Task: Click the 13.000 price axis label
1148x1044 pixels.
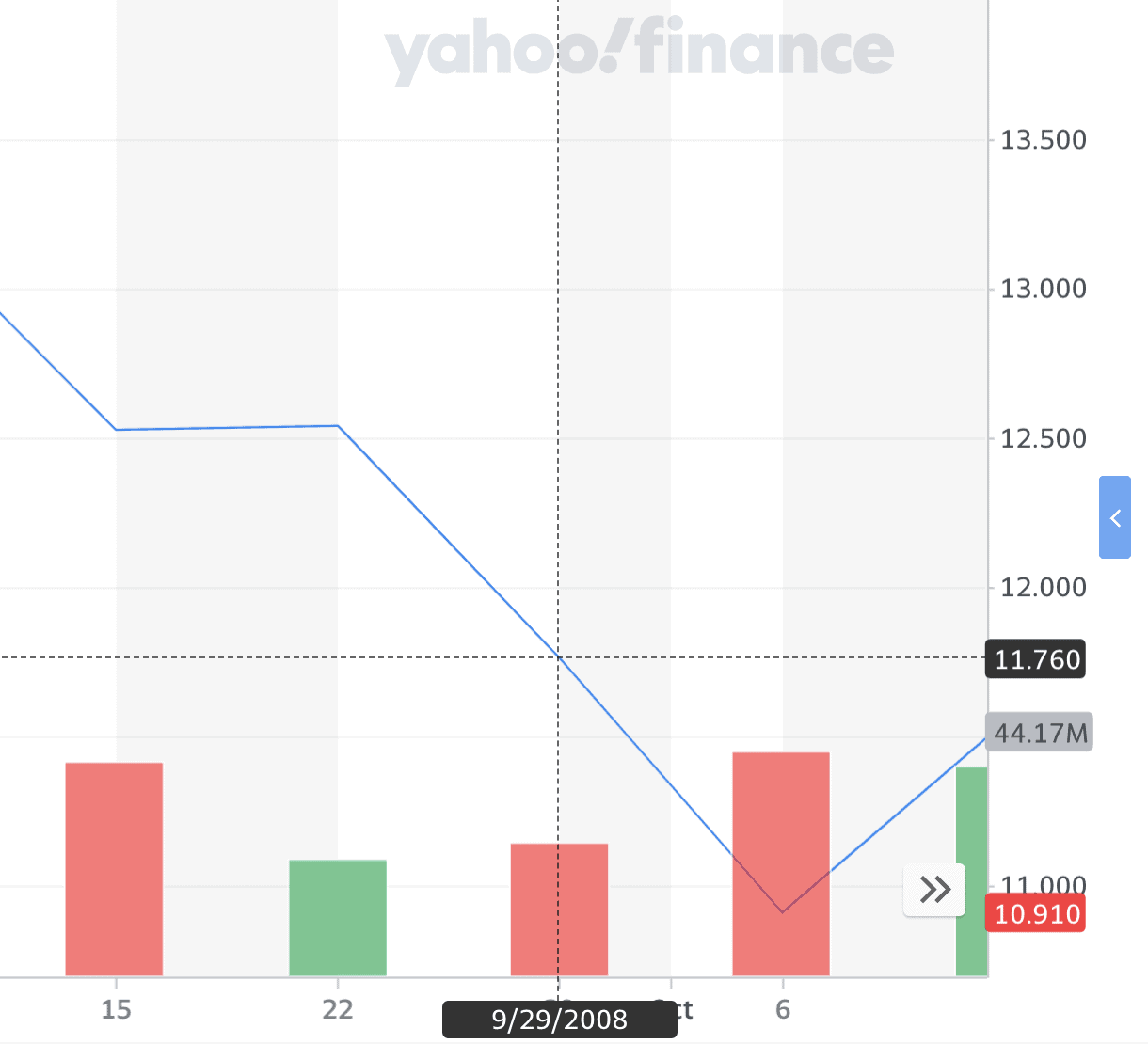Action: click(1043, 289)
